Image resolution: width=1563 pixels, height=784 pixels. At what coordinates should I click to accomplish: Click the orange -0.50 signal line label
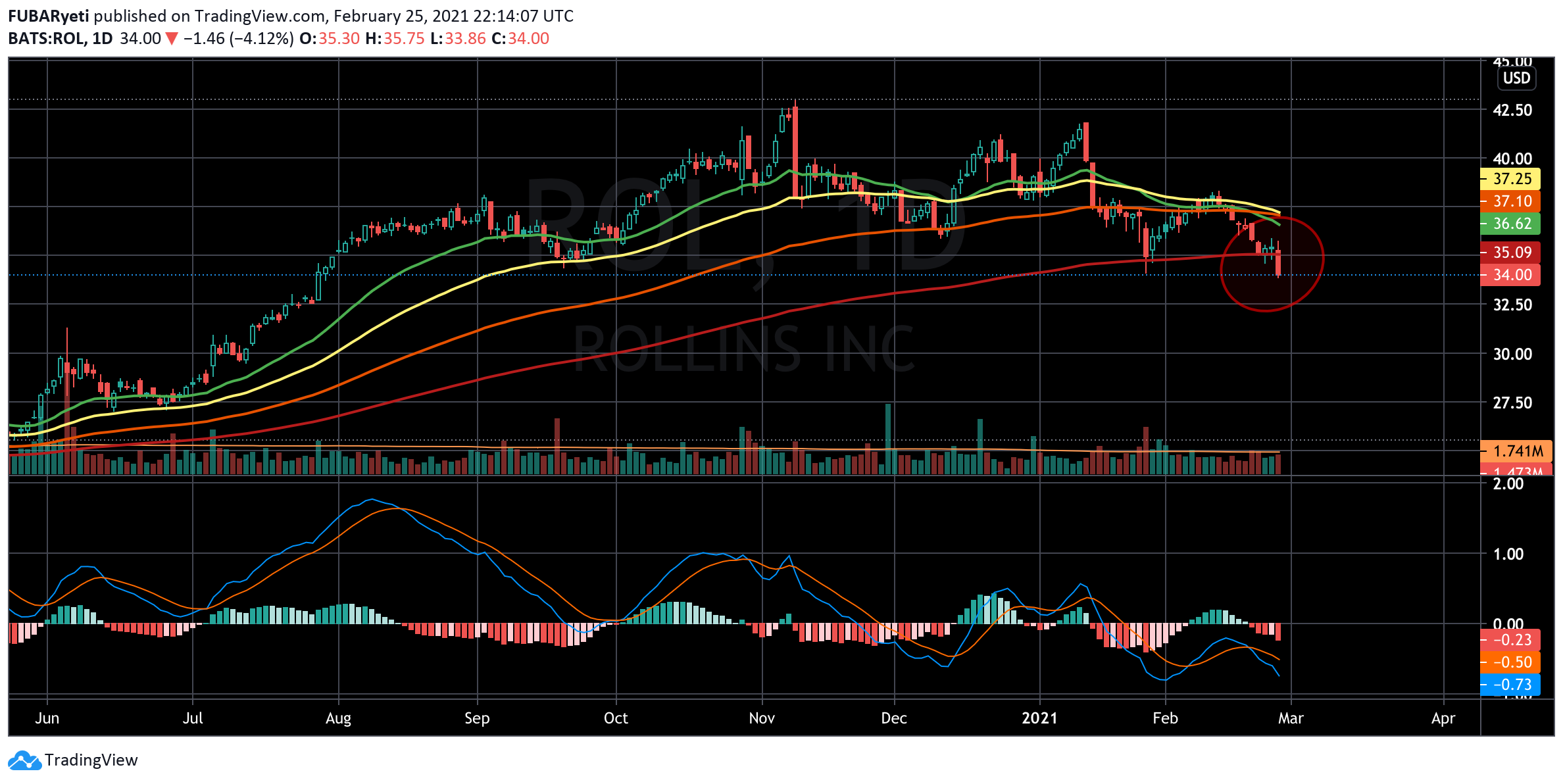tap(1511, 662)
